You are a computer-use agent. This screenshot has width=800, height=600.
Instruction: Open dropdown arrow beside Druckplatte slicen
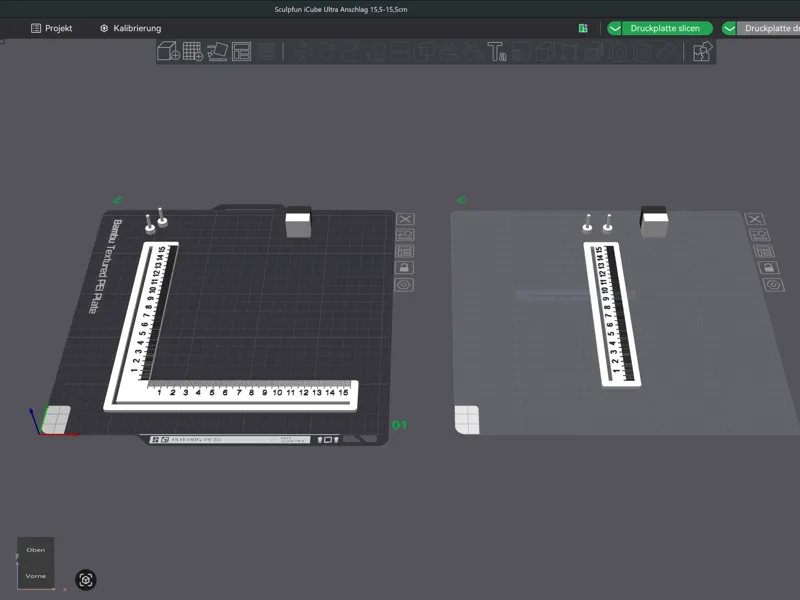click(614, 29)
